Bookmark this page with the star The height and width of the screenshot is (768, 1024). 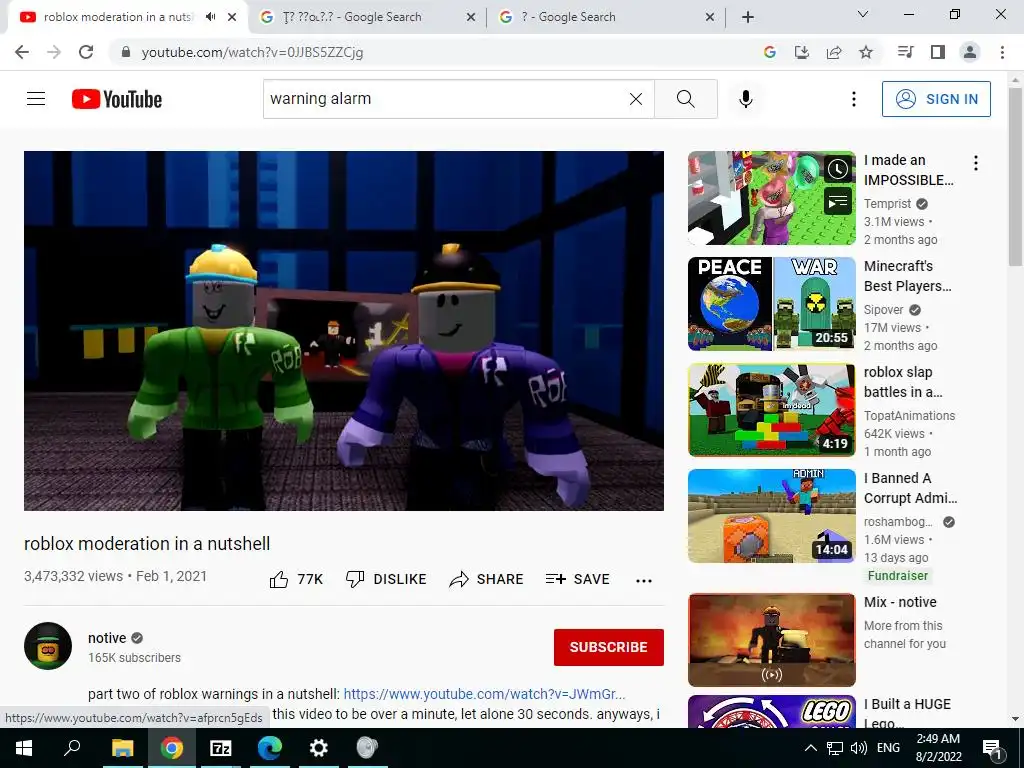[x=866, y=52]
